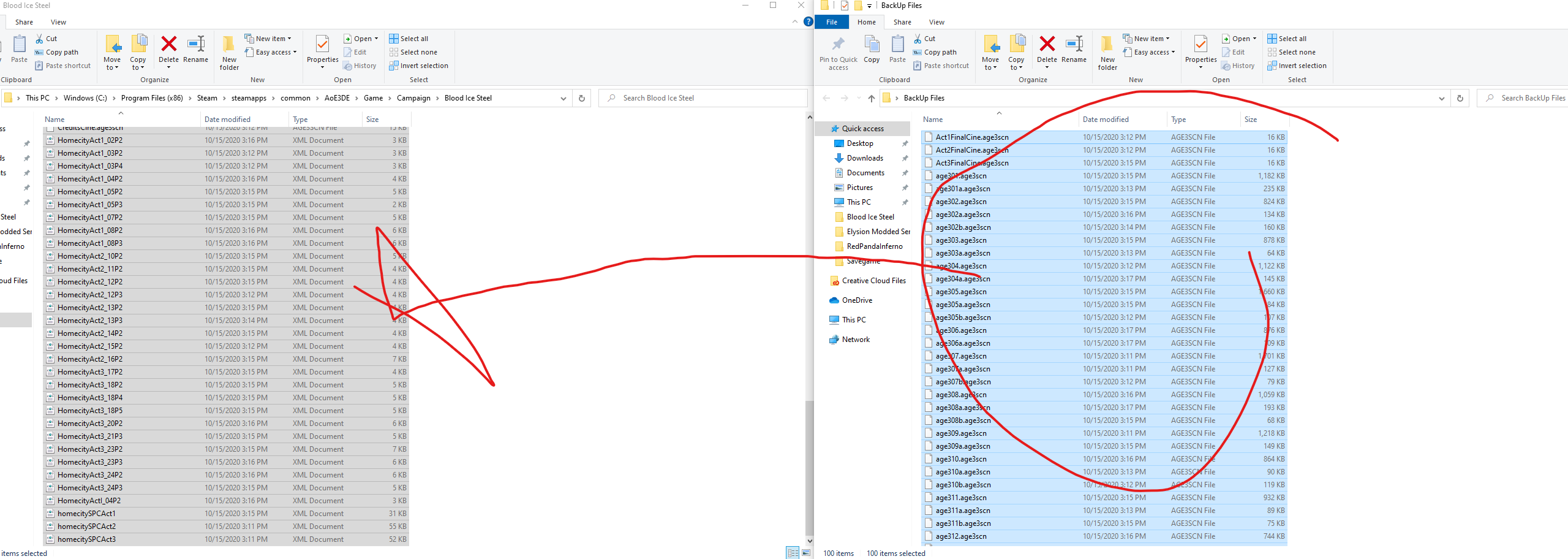Open Easy access dropdown in Blood Ice Steel window

[x=271, y=52]
